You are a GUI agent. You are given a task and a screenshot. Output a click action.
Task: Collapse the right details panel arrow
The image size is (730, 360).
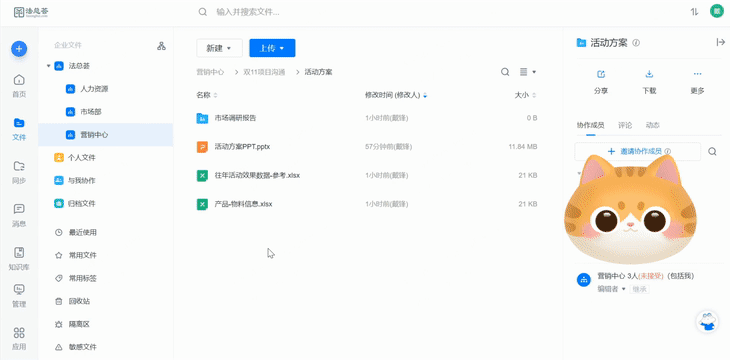[720, 42]
